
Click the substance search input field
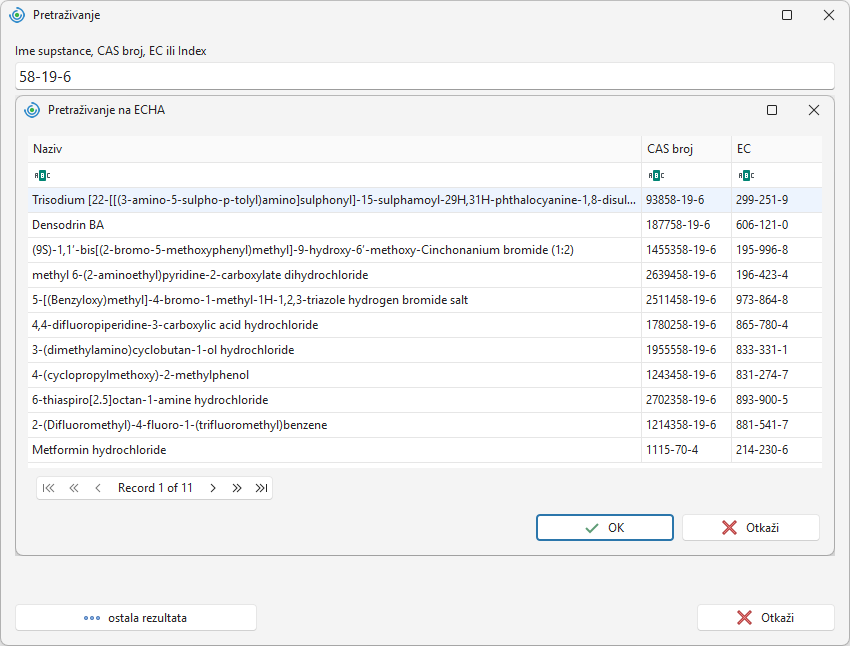click(424, 76)
